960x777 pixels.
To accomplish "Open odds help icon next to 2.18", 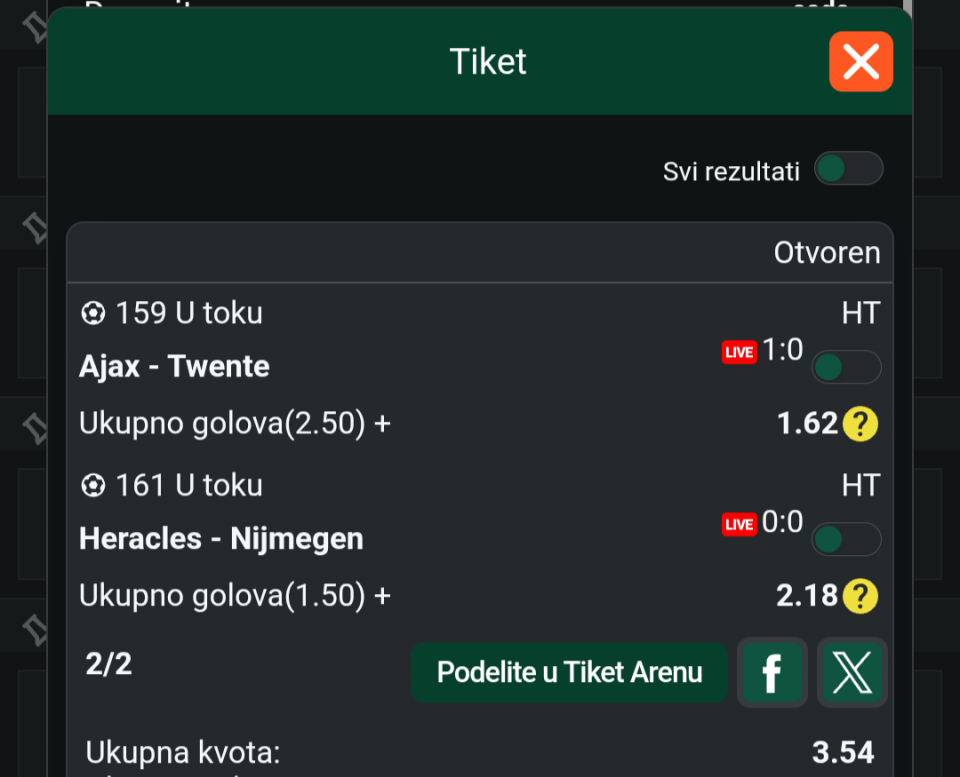I will 860,596.
